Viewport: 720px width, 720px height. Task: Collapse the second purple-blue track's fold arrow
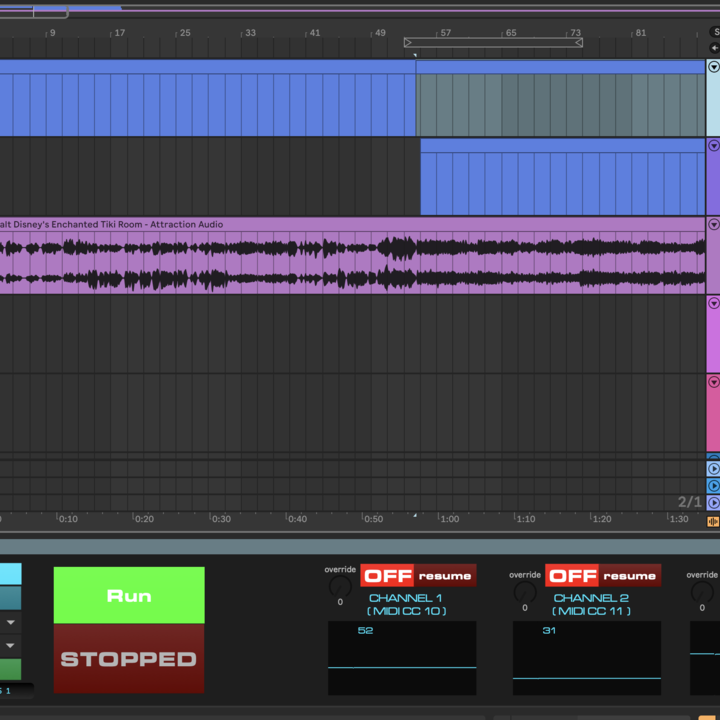pos(713,146)
